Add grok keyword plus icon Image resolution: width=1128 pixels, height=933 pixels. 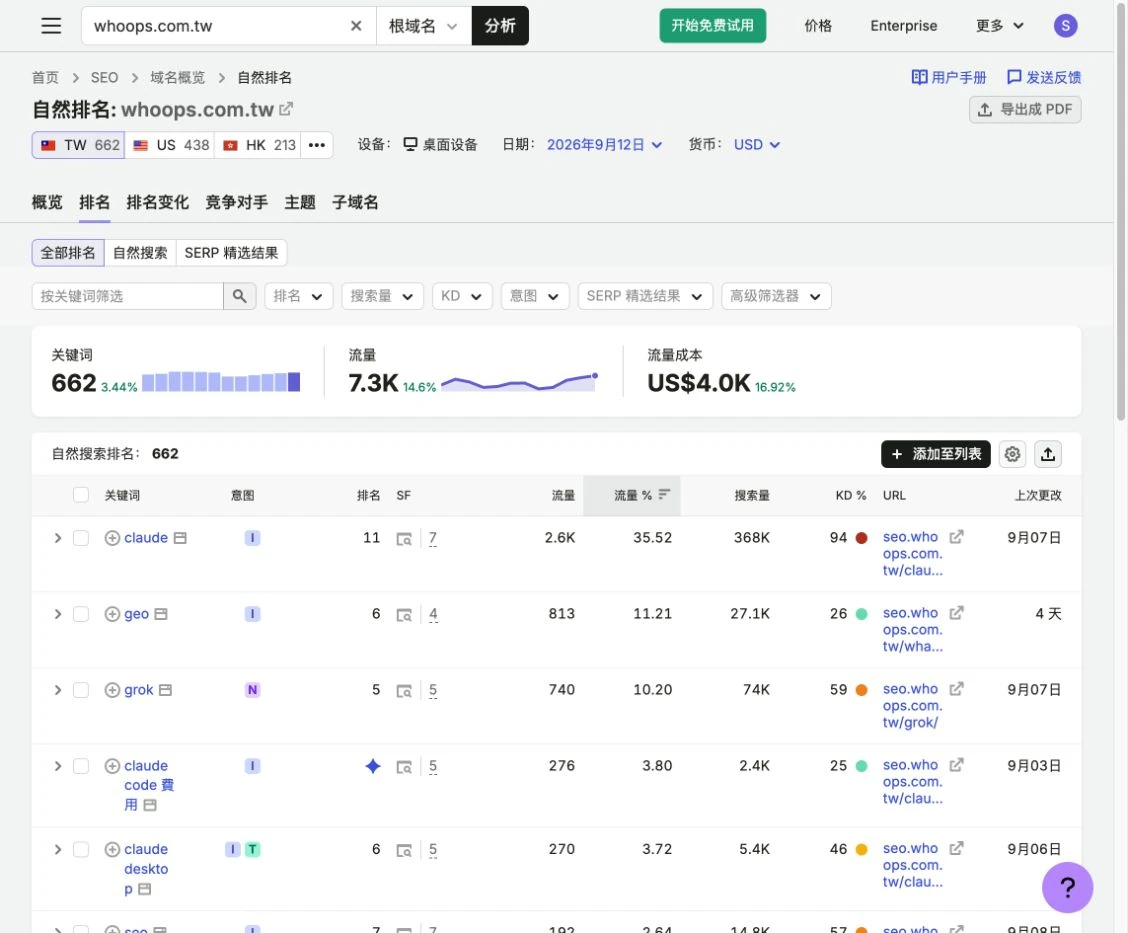[x=112, y=690]
